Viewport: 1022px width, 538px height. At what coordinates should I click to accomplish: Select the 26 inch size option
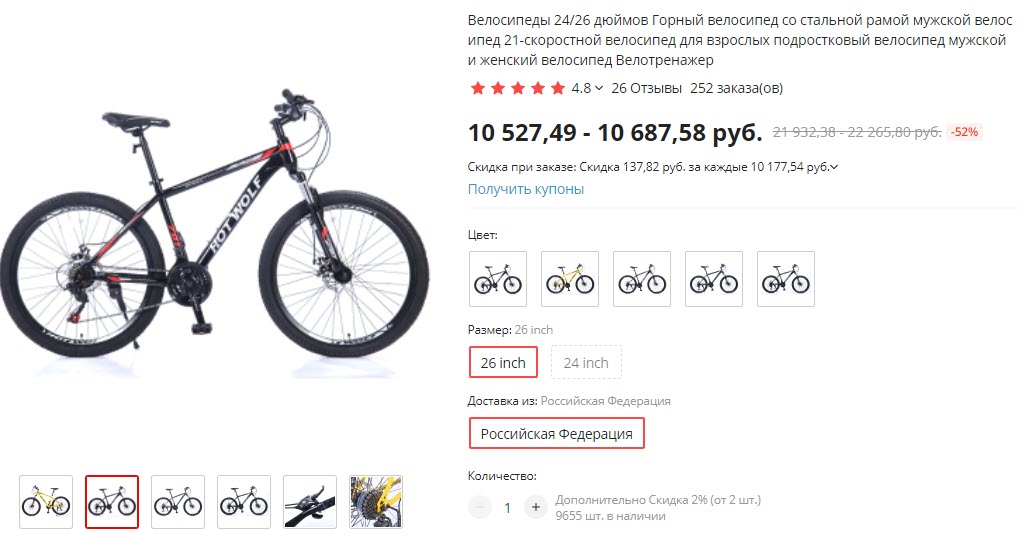coord(503,362)
